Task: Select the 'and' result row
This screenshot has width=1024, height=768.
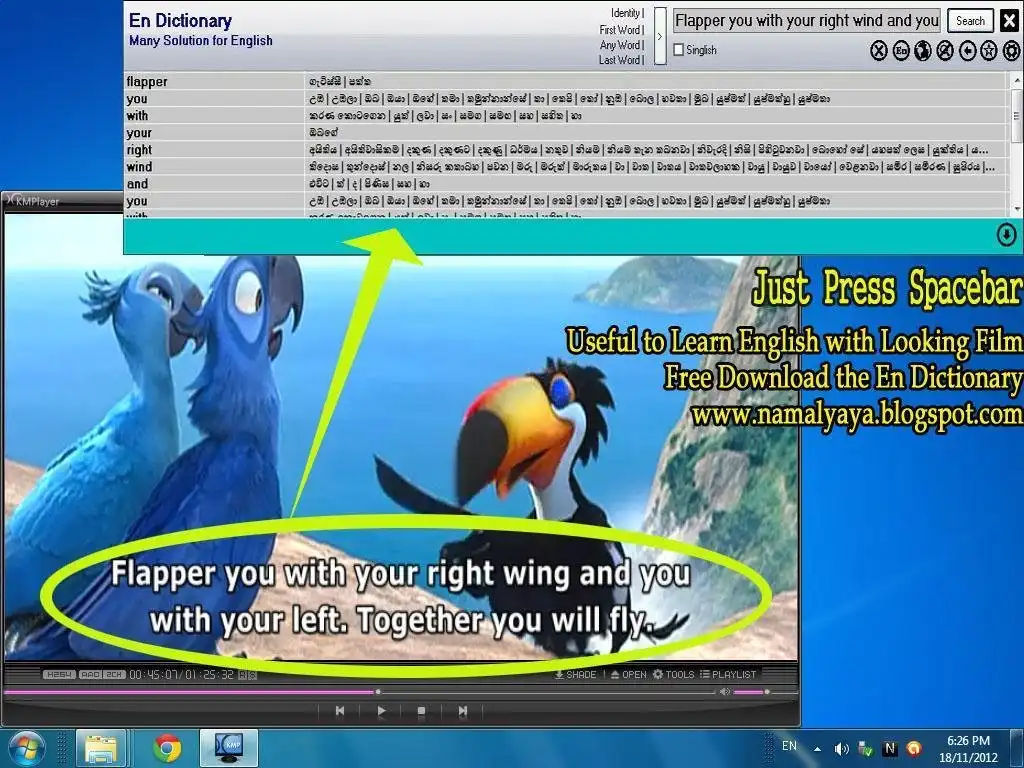Action: pyautogui.click(x=566, y=184)
